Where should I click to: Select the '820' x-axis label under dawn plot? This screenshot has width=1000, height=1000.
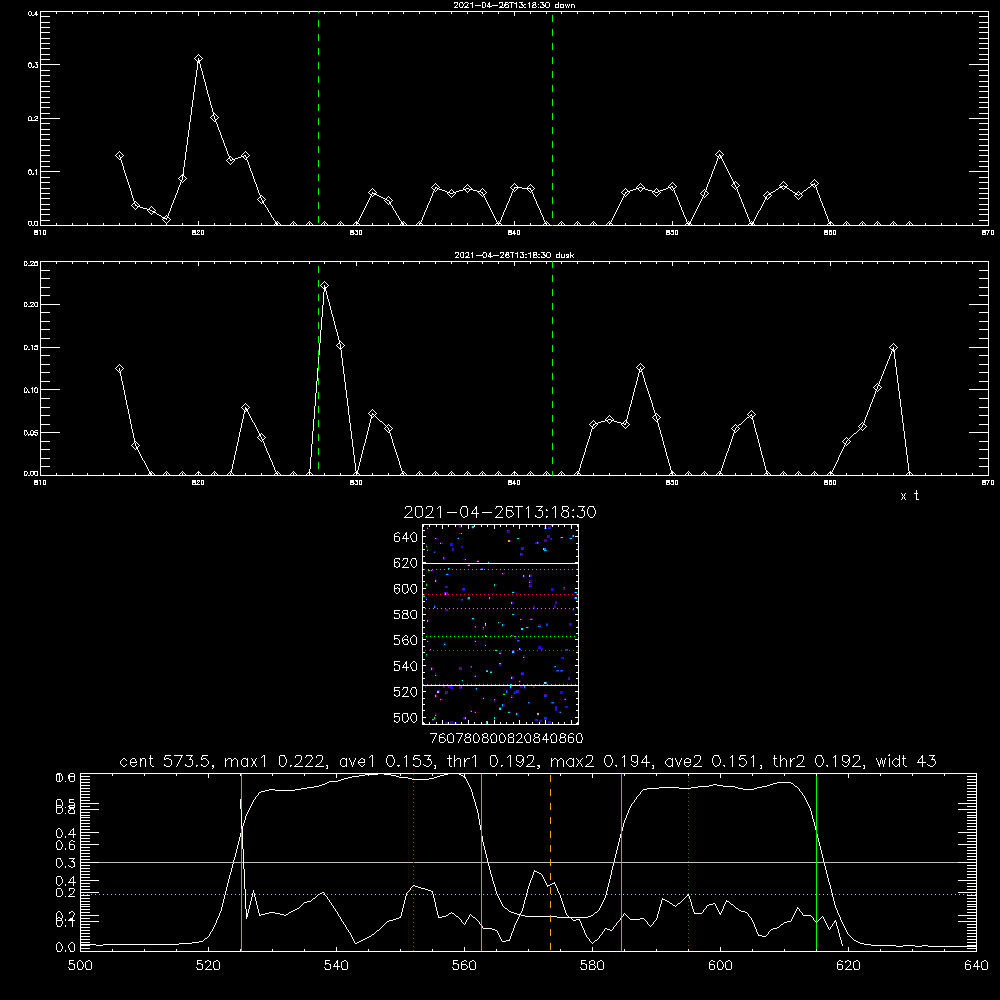[198, 233]
